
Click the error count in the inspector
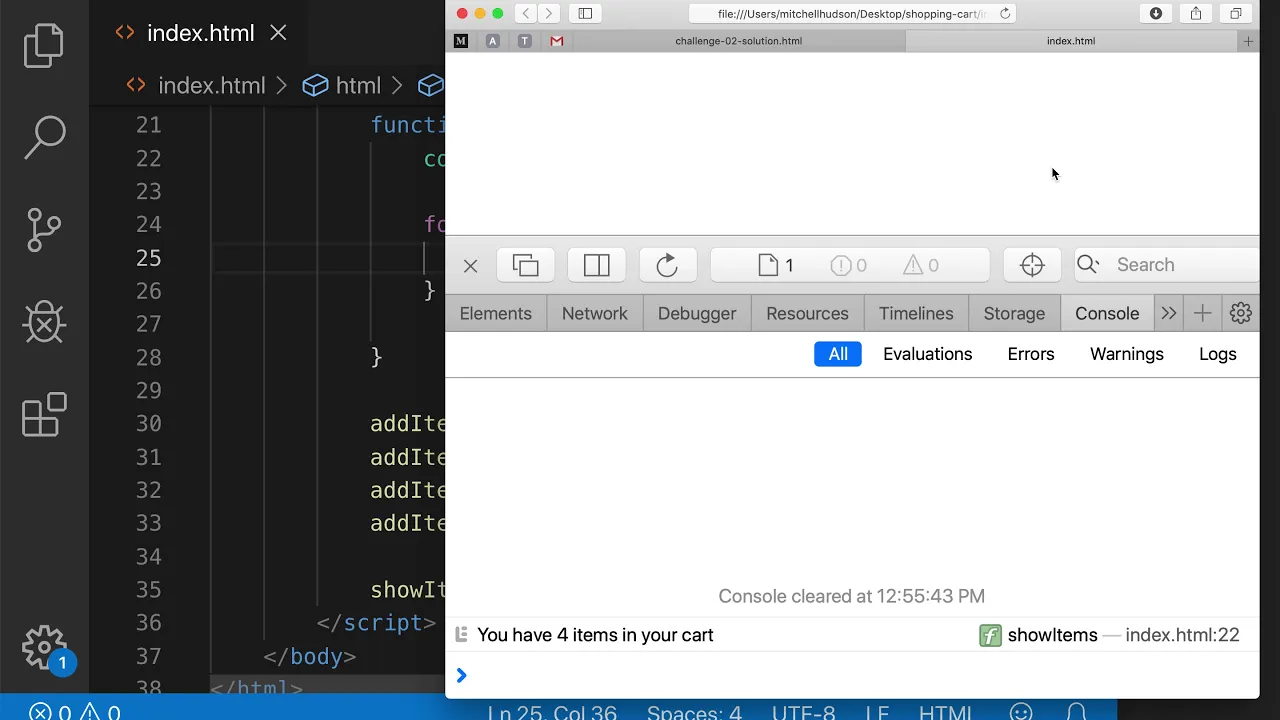848,265
